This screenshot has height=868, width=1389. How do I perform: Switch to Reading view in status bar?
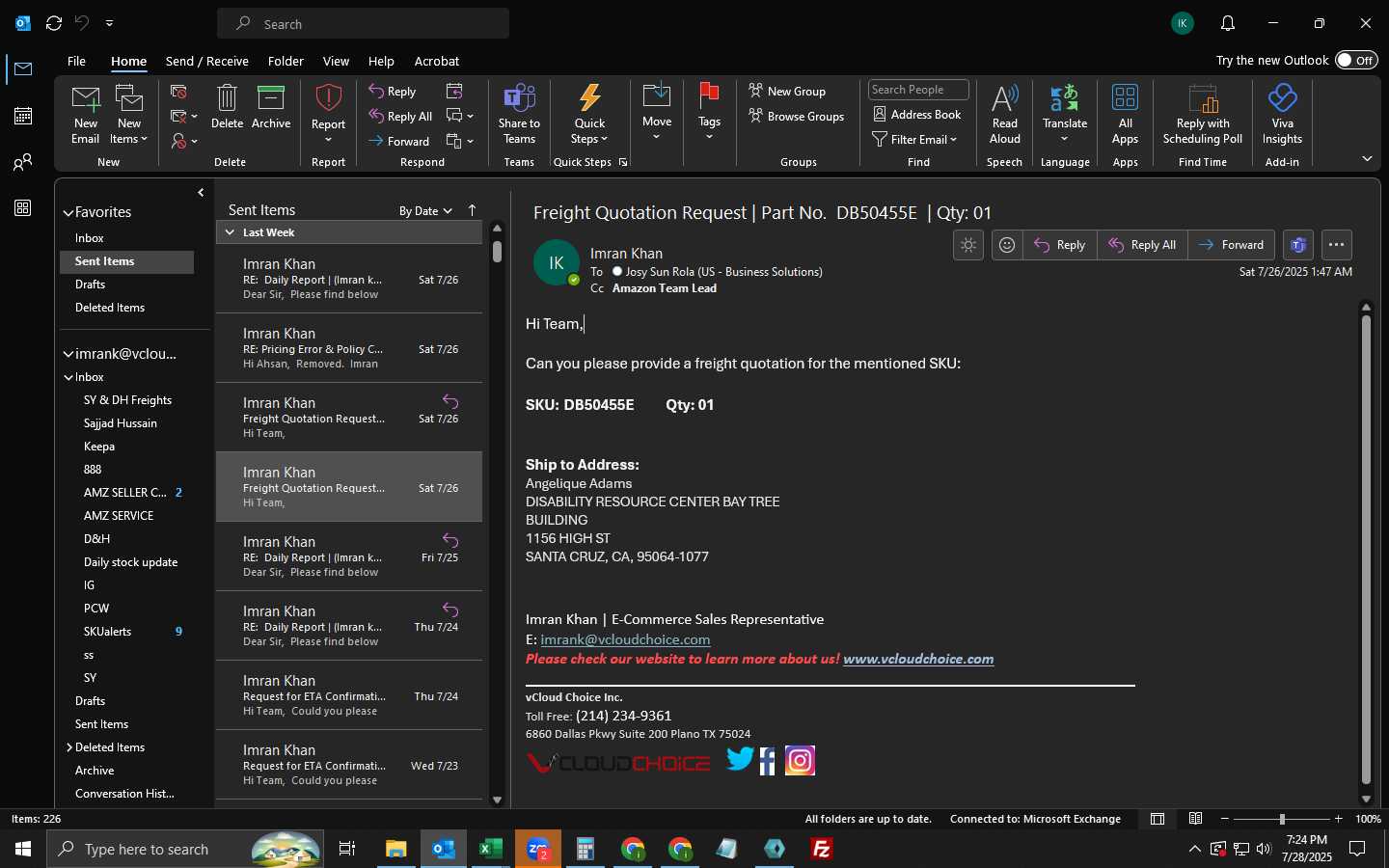[1195, 819]
